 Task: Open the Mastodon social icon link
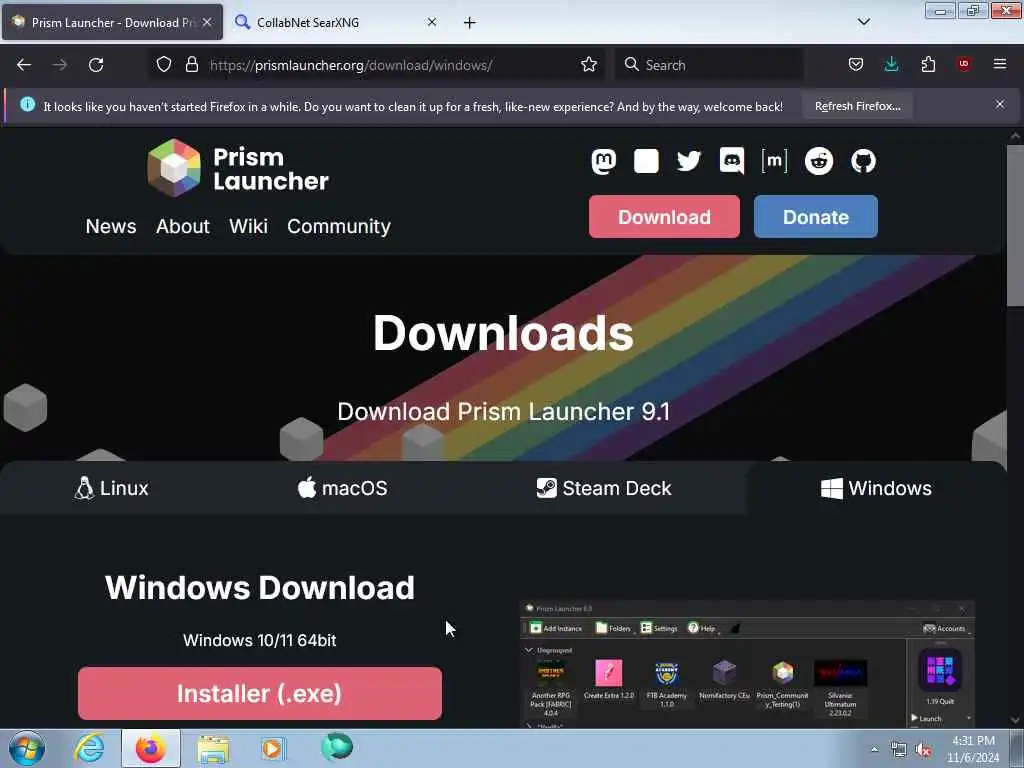[x=603, y=161]
